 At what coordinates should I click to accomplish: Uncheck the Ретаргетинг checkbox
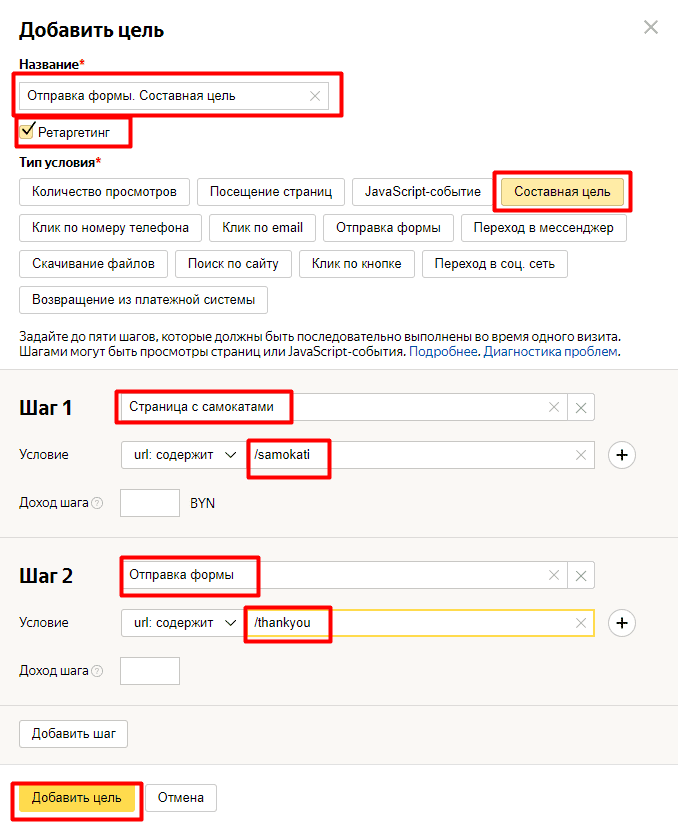coord(28,130)
